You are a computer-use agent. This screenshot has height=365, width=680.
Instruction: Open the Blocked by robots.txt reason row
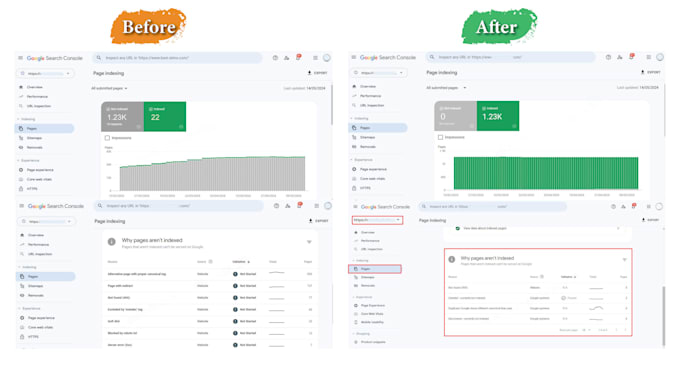click(x=210, y=333)
